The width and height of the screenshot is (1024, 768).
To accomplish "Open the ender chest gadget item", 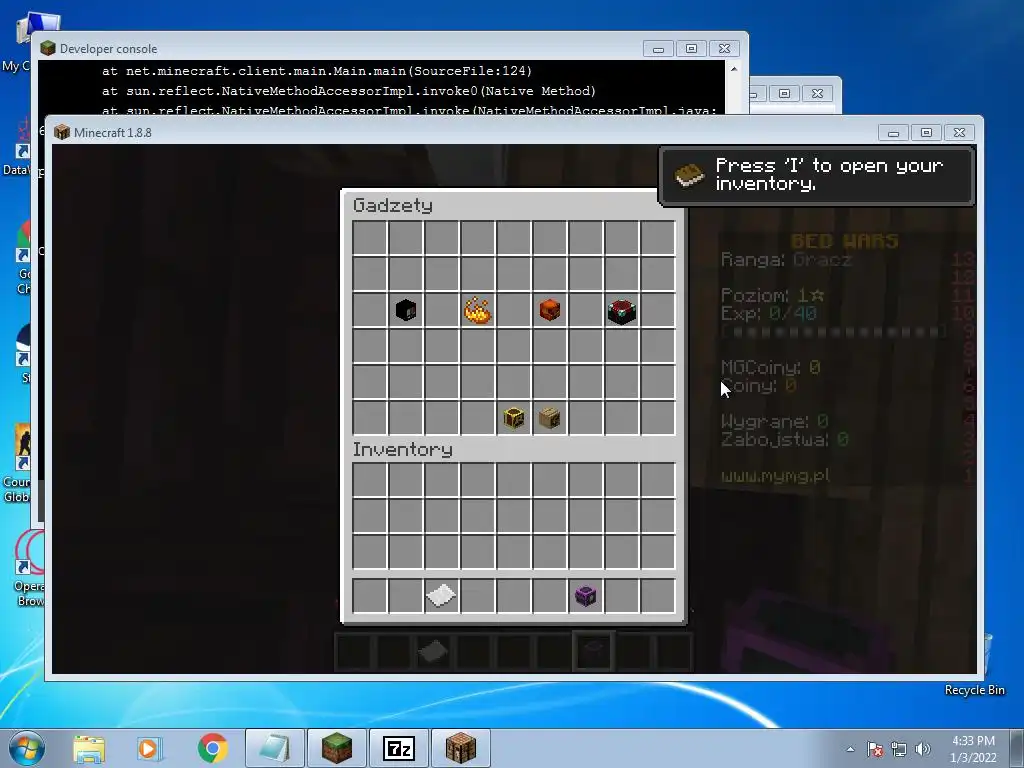I will tap(622, 312).
